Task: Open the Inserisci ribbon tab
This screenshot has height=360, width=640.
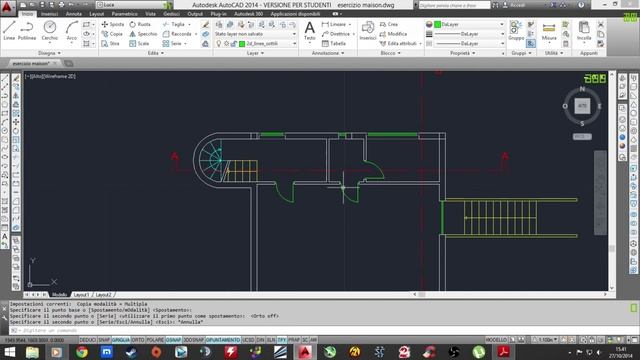Action: coord(49,14)
